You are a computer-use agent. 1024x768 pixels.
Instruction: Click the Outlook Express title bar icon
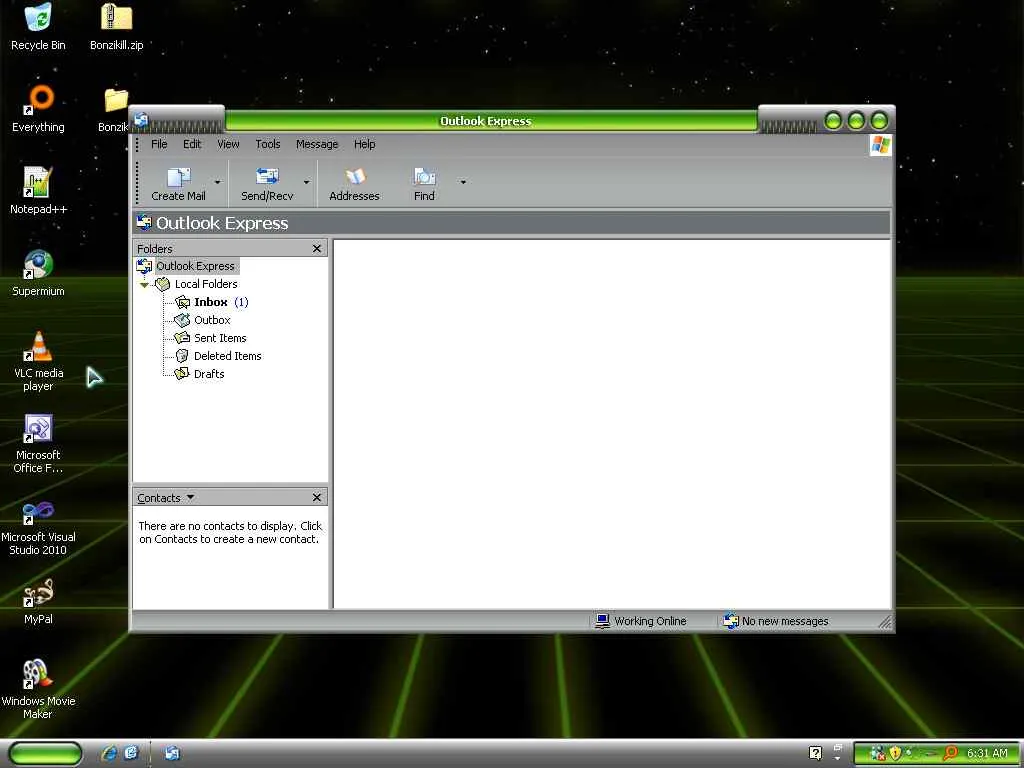click(141, 120)
